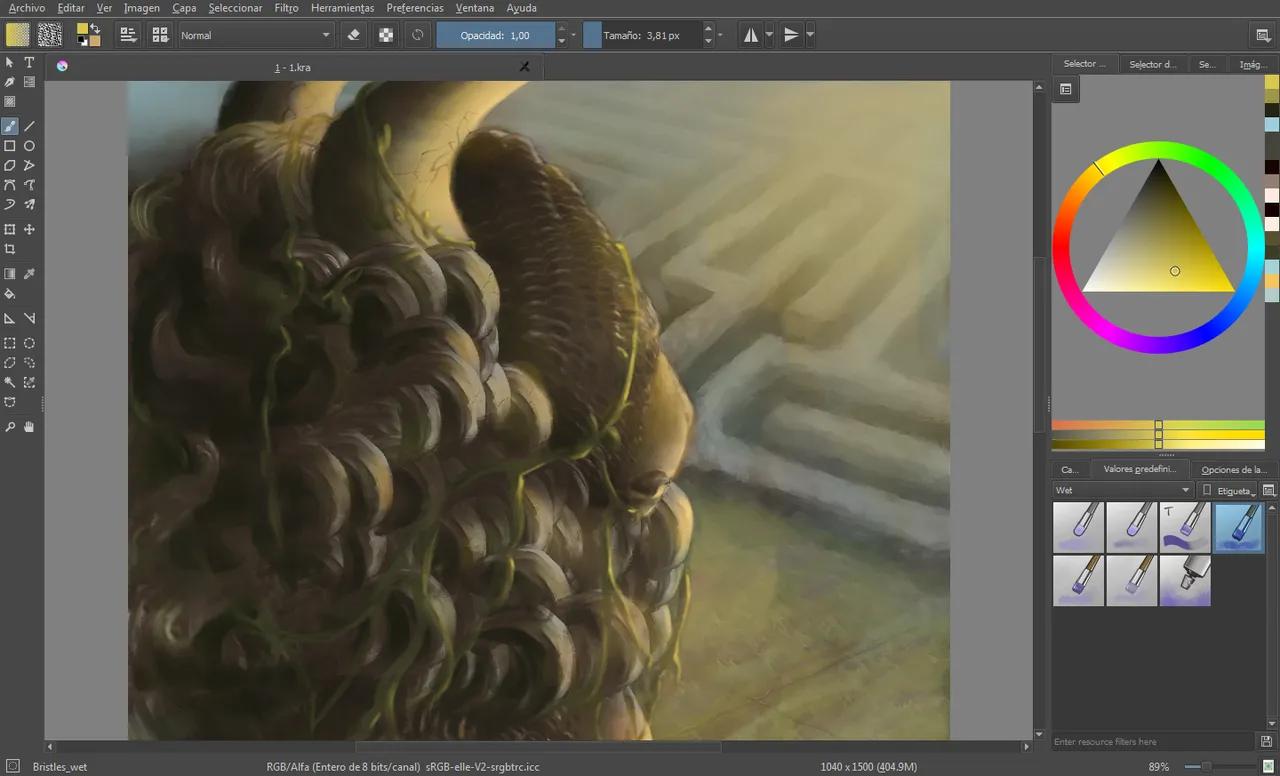Open the dropdown arrow beside Opacidad slider
This screenshot has width=1280, height=776.
[573, 35]
